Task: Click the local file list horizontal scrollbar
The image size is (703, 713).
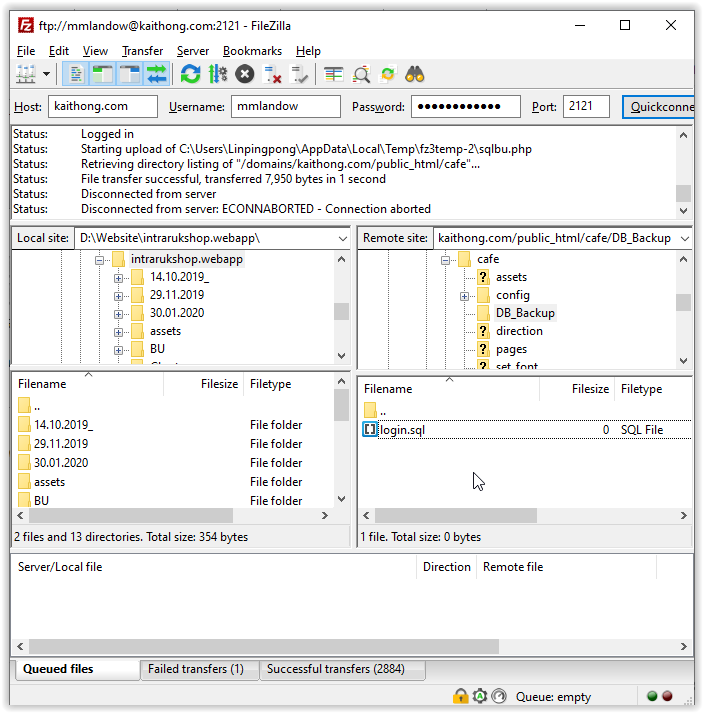Action: click(x=131, y=515)
